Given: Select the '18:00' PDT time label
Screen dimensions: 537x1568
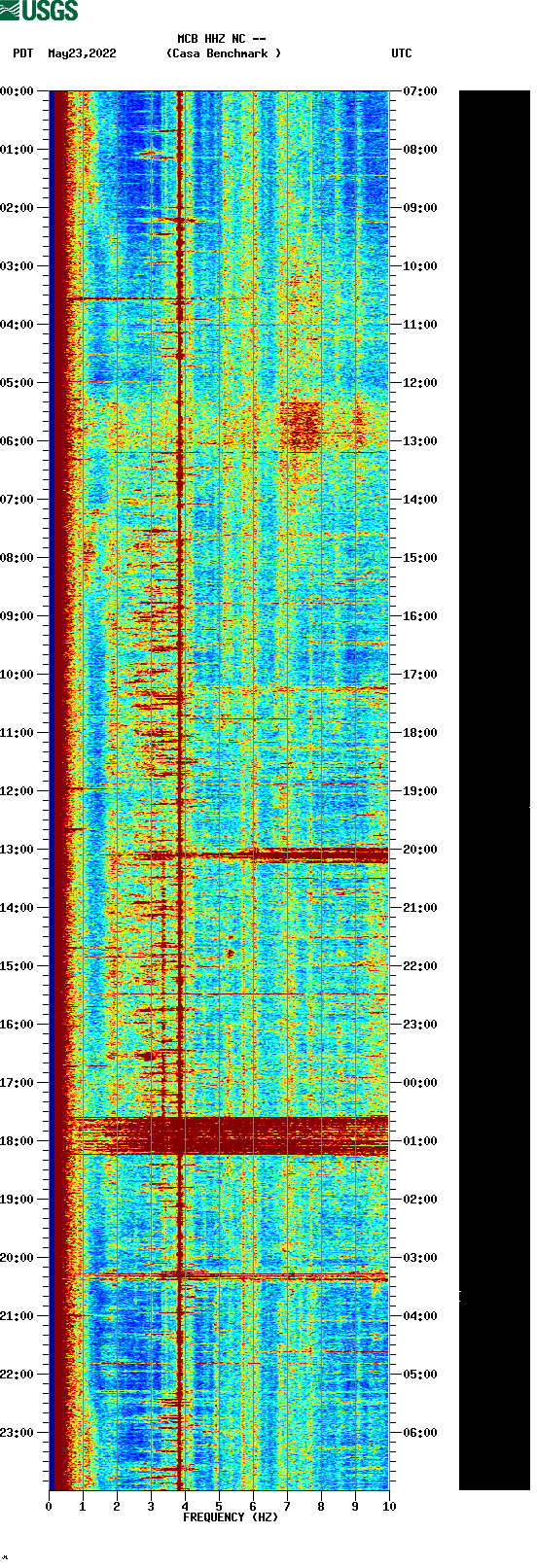Looking at the screenshot, I should tap(18, 1141).
